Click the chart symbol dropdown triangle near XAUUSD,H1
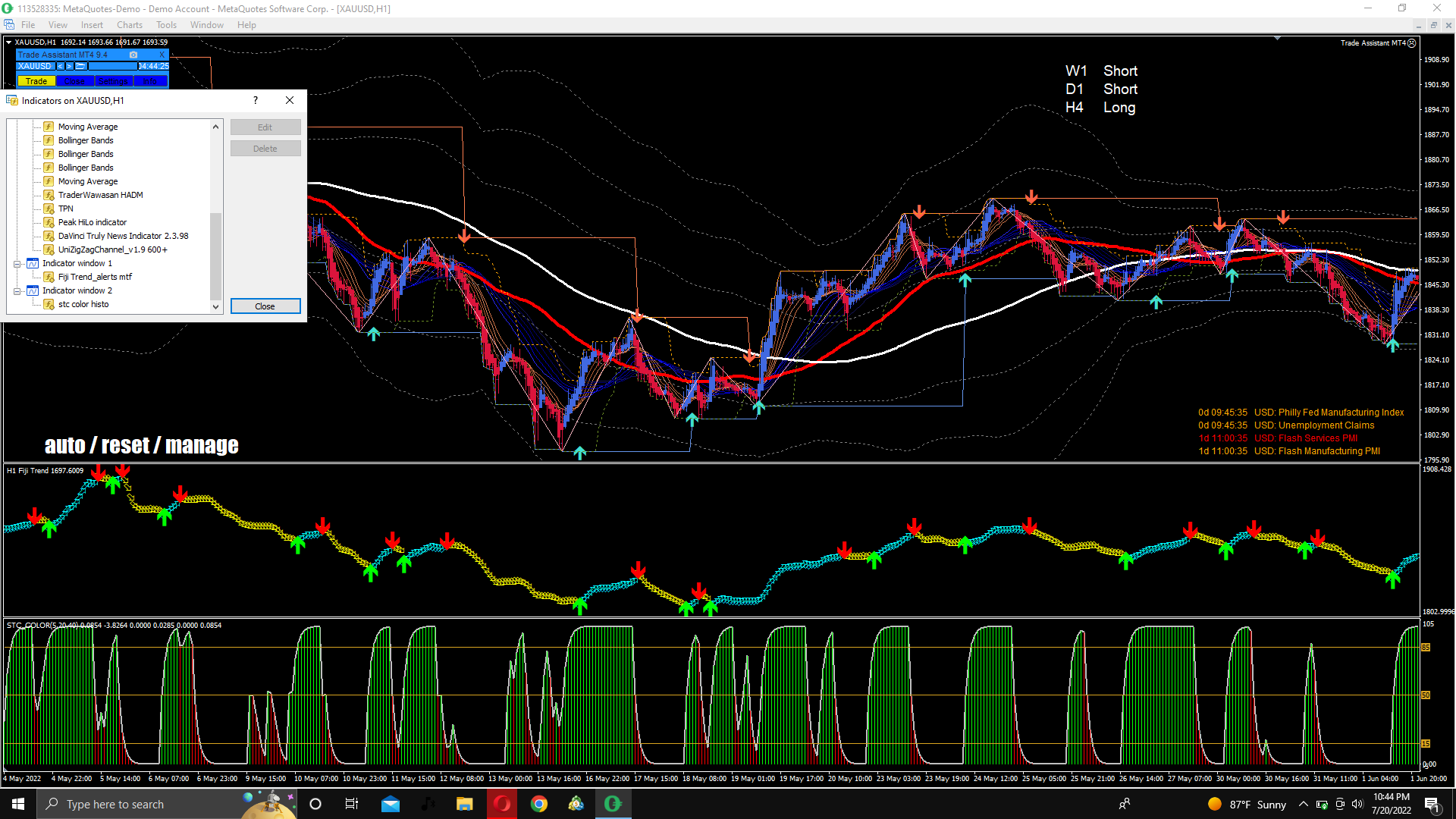Viewport: 1456px width, 819px height. 8,42
